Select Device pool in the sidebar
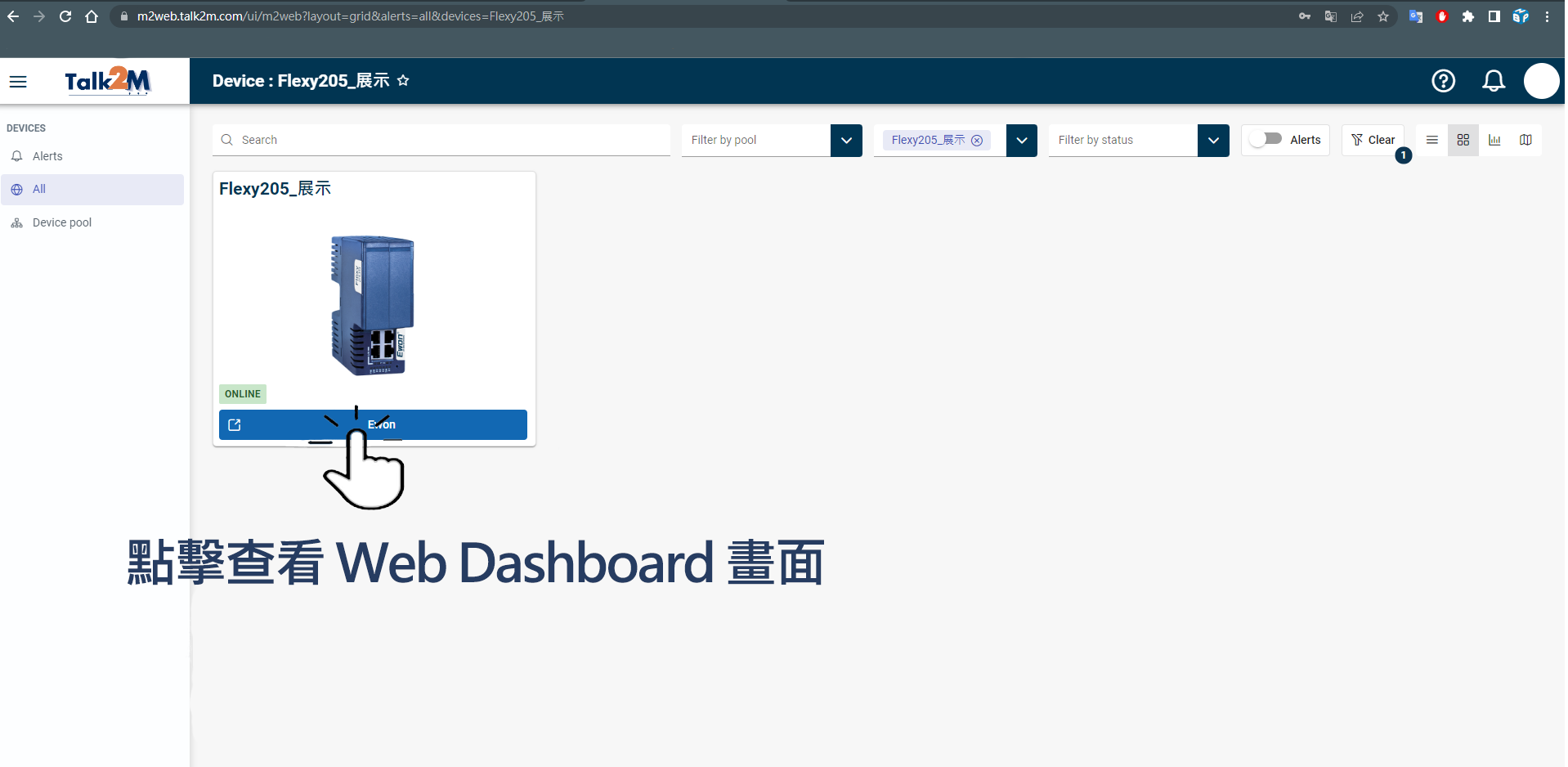The height and width of the screenshot is (767, 1568). pos(92,222)
